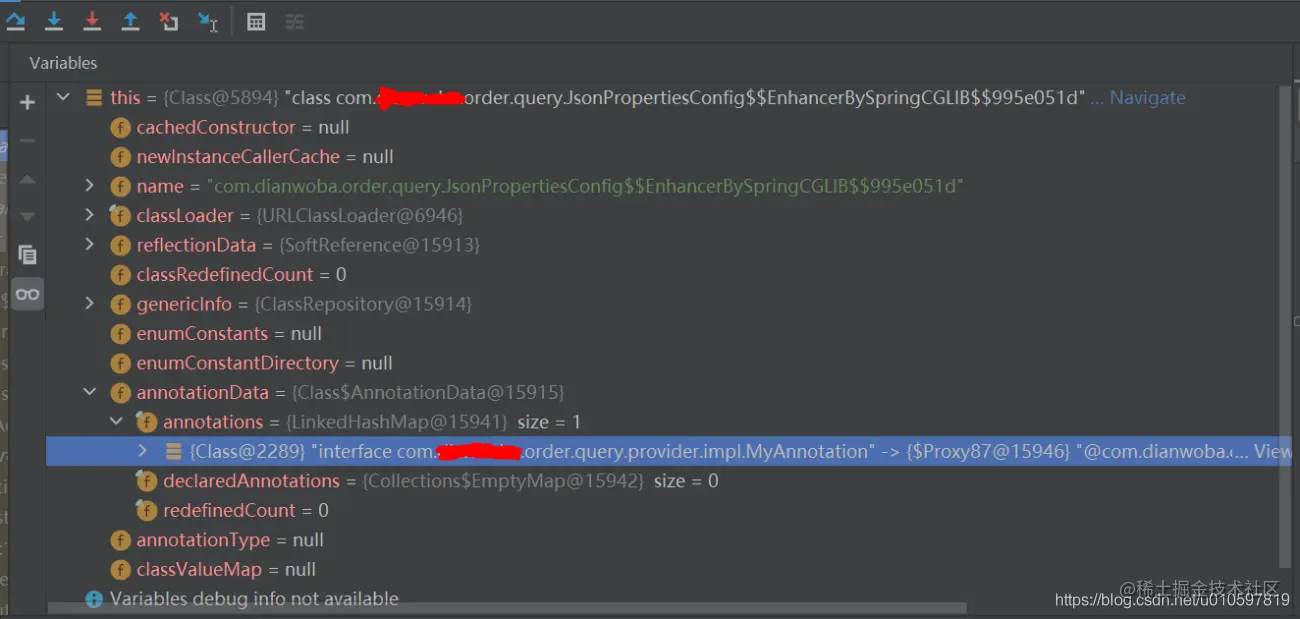Select the Variables tab header
This screenshot has height=619, width=1300.
tap(63, 63)
